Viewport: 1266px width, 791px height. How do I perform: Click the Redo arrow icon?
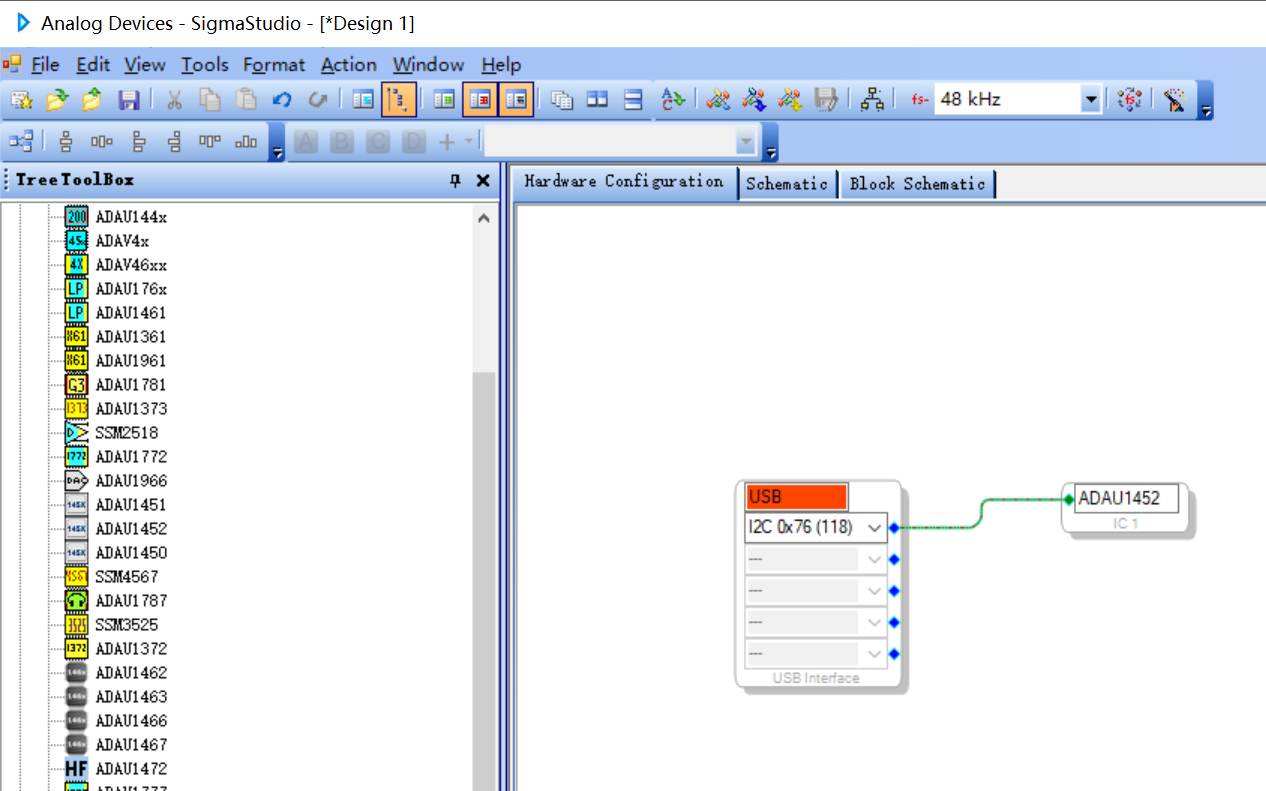point(318,100)
